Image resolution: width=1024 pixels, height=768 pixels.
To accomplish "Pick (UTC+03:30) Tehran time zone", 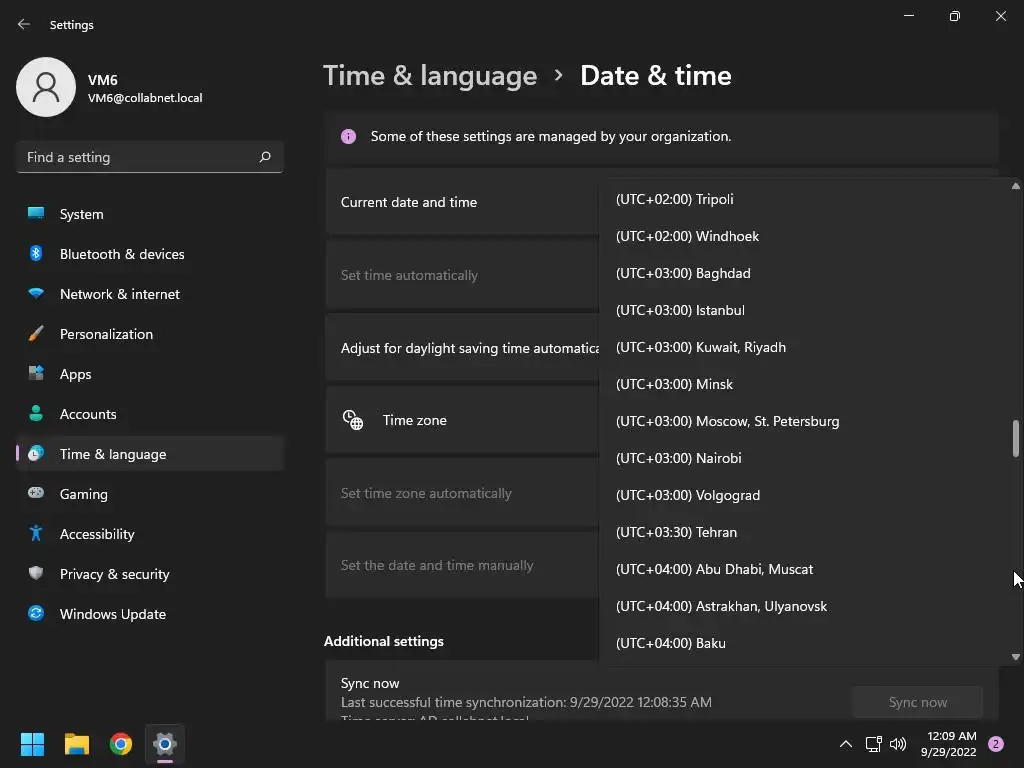I will [805, 532].
